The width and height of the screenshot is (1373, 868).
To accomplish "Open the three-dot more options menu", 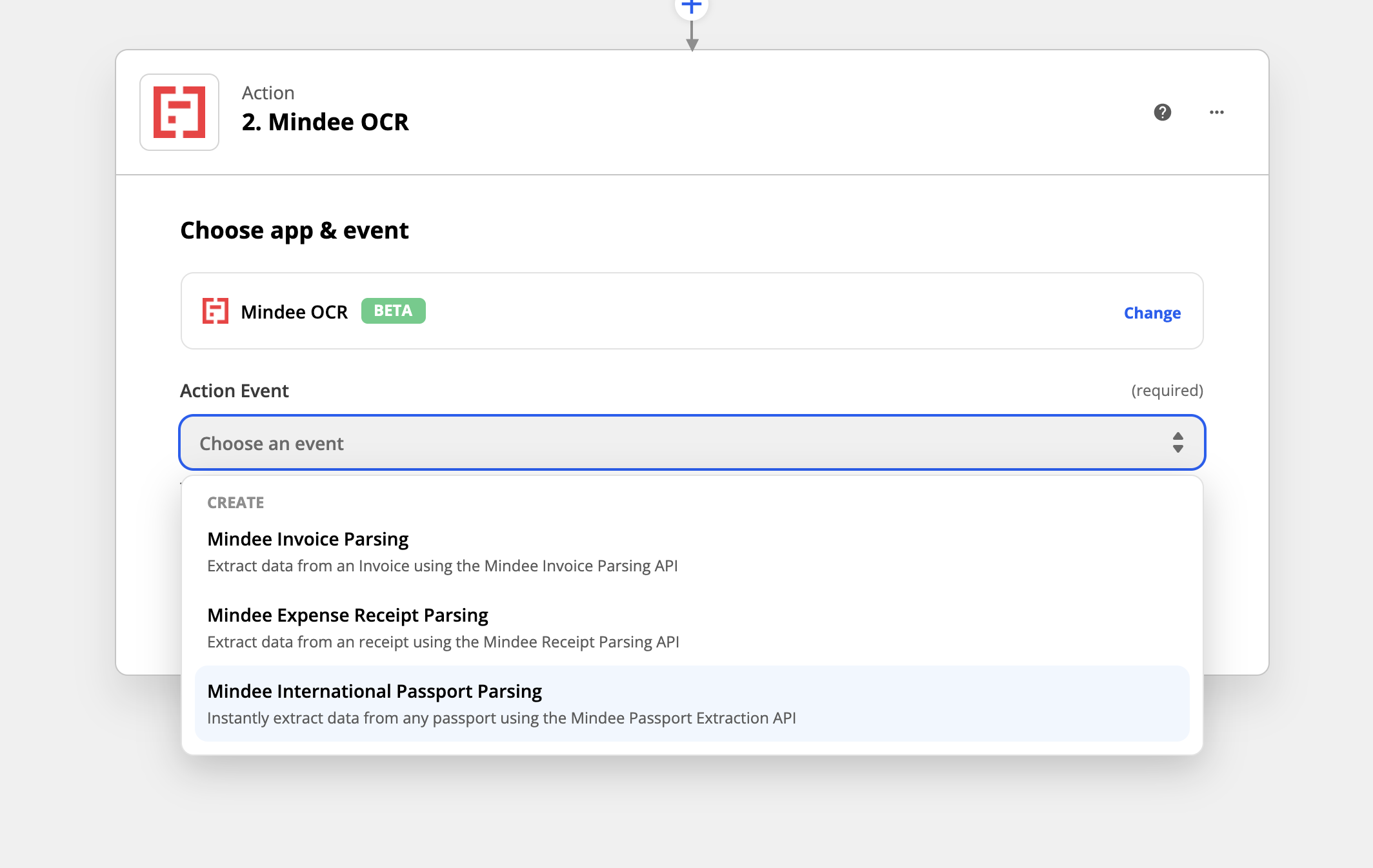I will (x=1216, y=112).
